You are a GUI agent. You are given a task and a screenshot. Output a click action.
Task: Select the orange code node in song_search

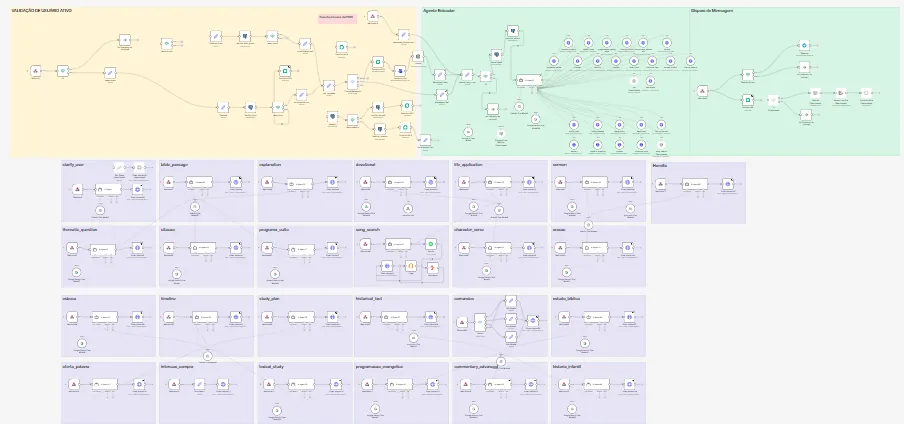click(x=410, y=267)
